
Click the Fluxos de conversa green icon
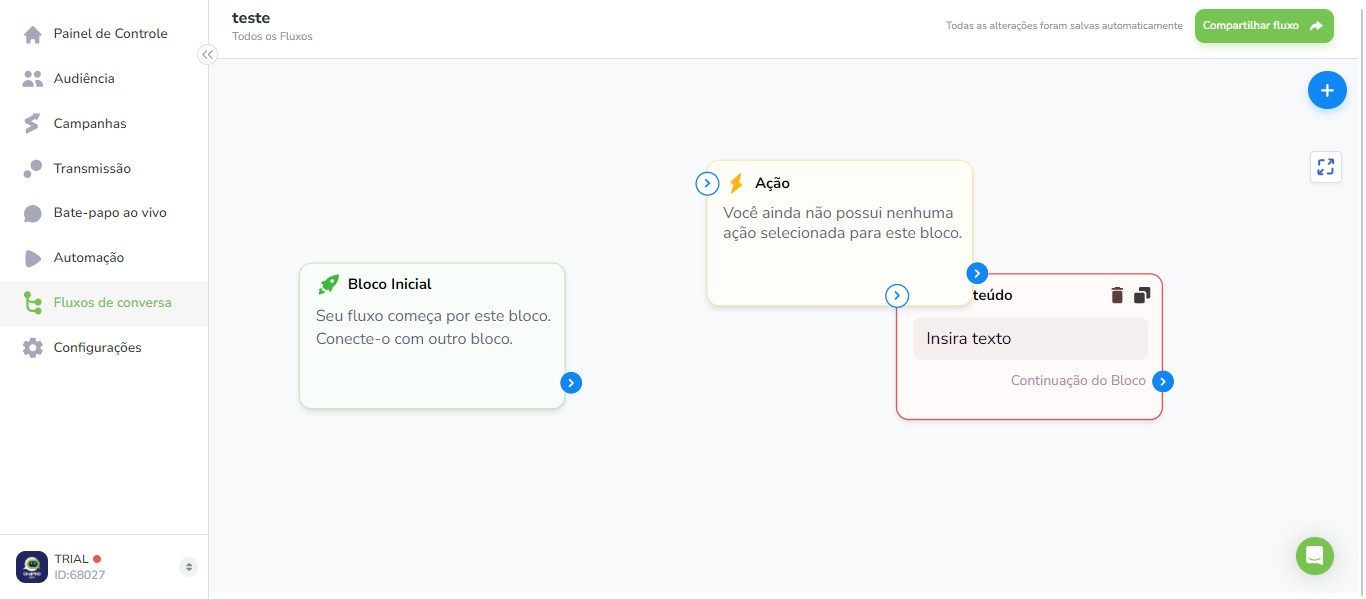click(33, 303)
